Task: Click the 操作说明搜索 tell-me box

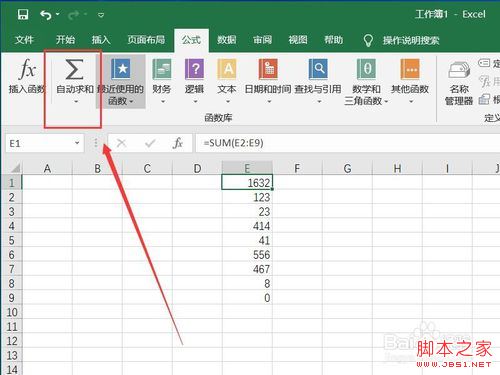Action: click(411, 41)
